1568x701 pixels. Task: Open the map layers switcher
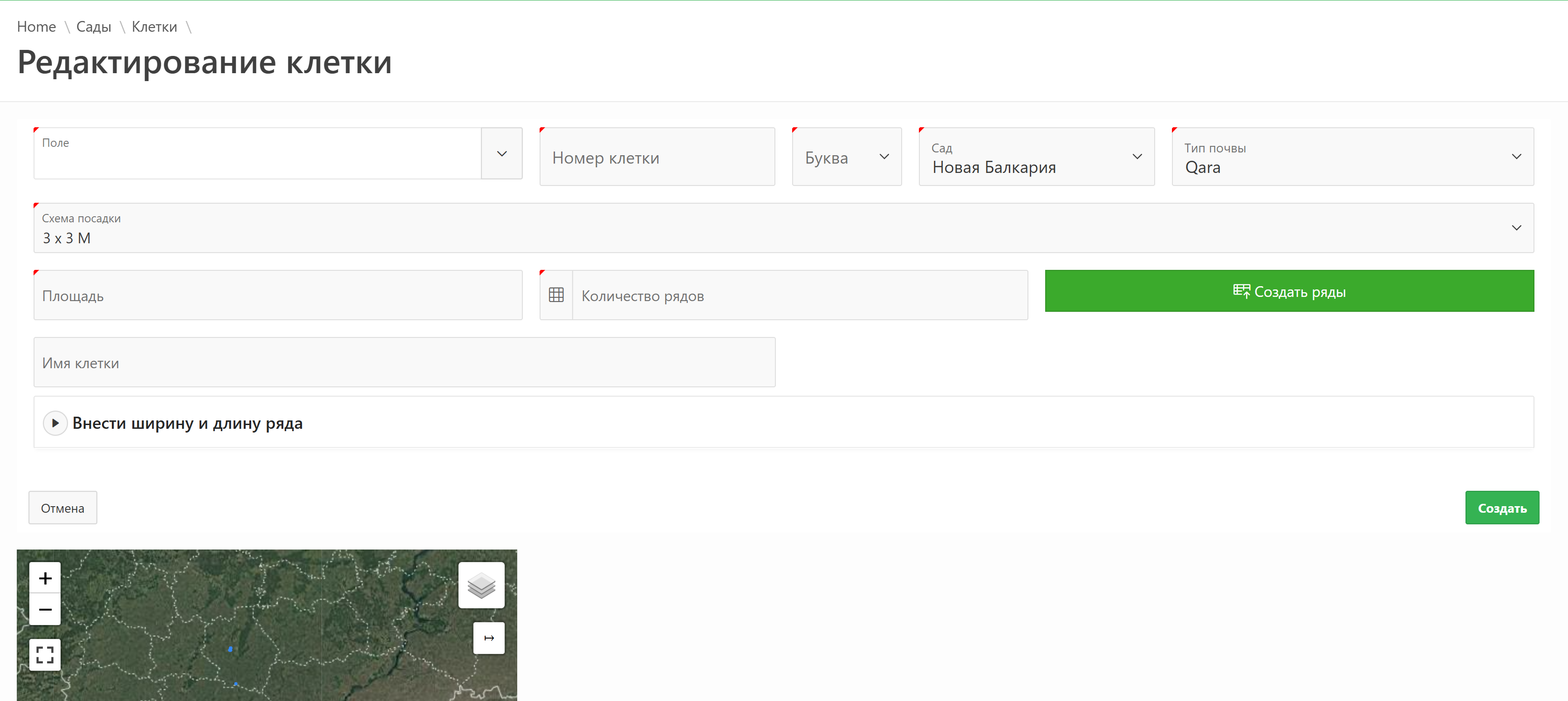481,585
